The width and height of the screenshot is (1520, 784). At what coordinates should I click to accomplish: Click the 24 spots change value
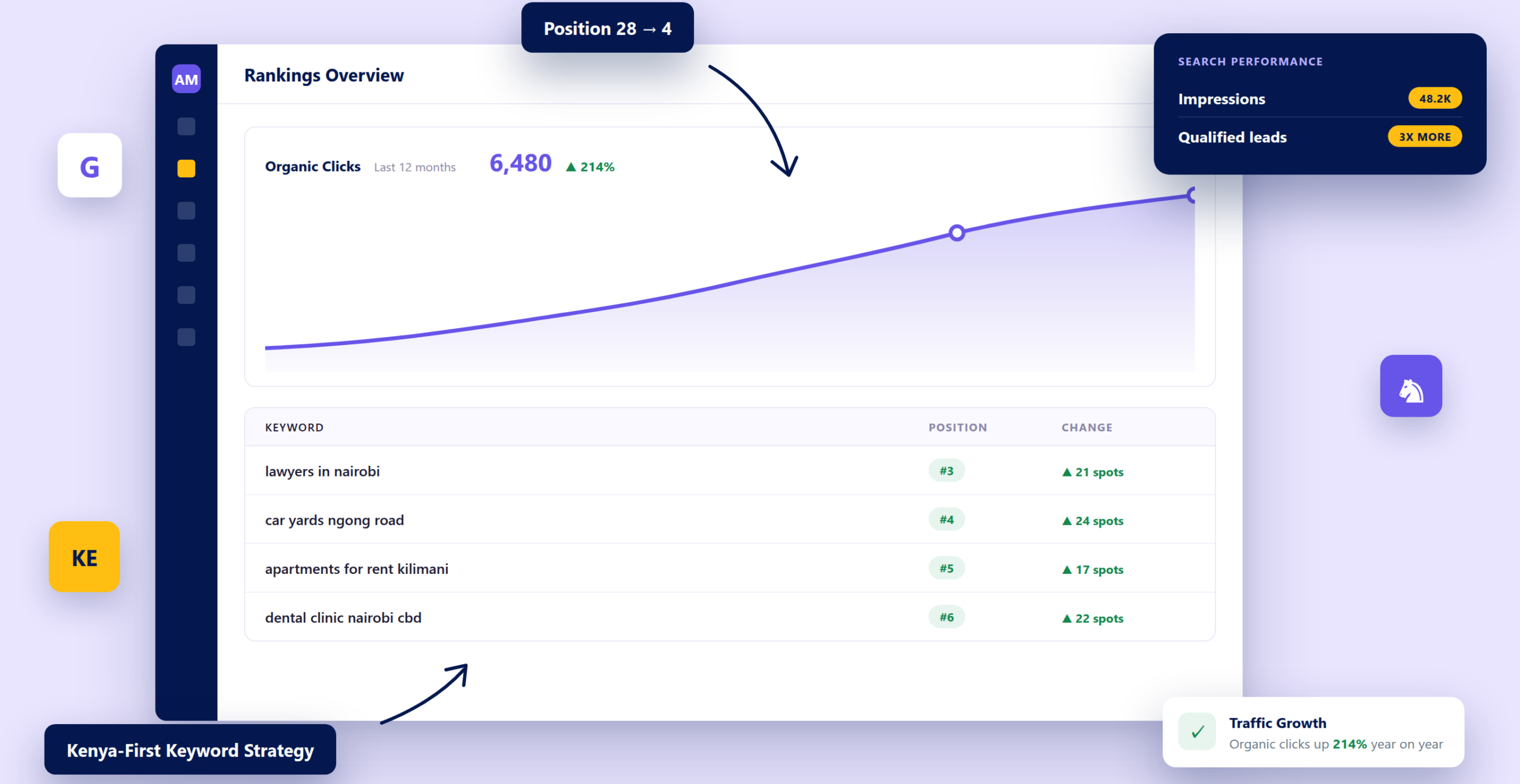(x=1092, y=520)
